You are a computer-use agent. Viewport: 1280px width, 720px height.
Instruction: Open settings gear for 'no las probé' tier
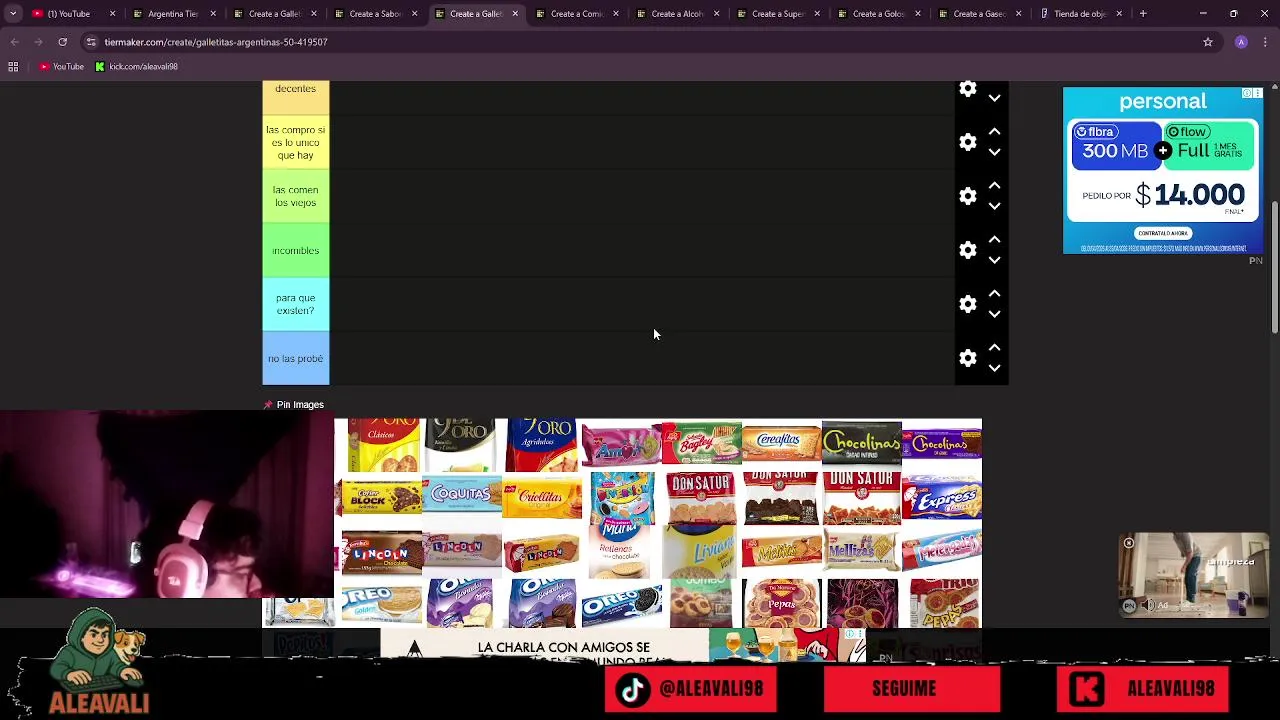[x=967, y=358]
